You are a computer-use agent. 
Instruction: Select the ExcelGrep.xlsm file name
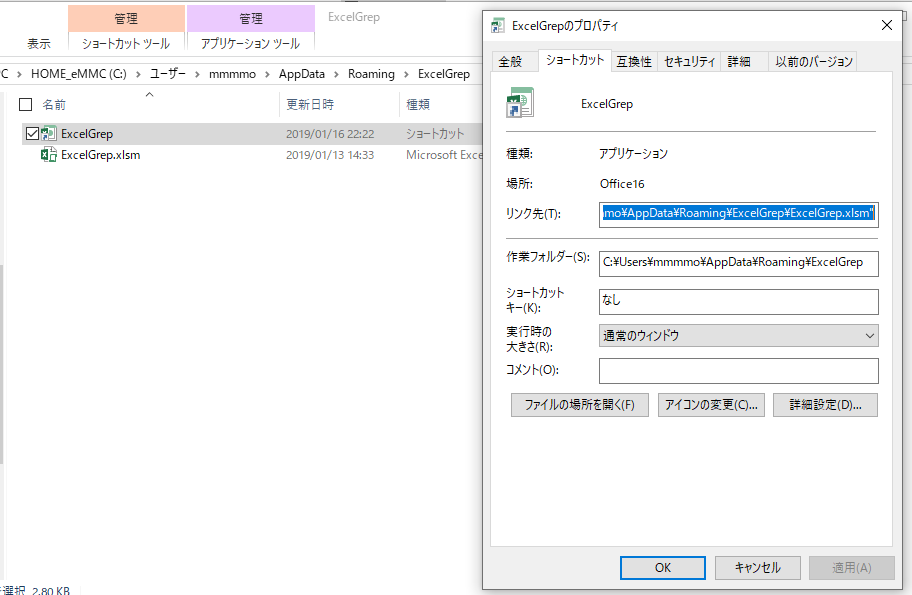pyautogui.click(x=101, y=155)
